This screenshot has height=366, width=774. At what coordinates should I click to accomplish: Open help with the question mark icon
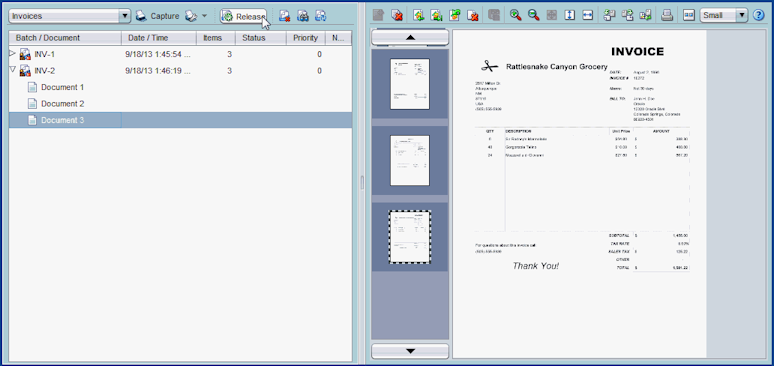click(x=758, y=15)
